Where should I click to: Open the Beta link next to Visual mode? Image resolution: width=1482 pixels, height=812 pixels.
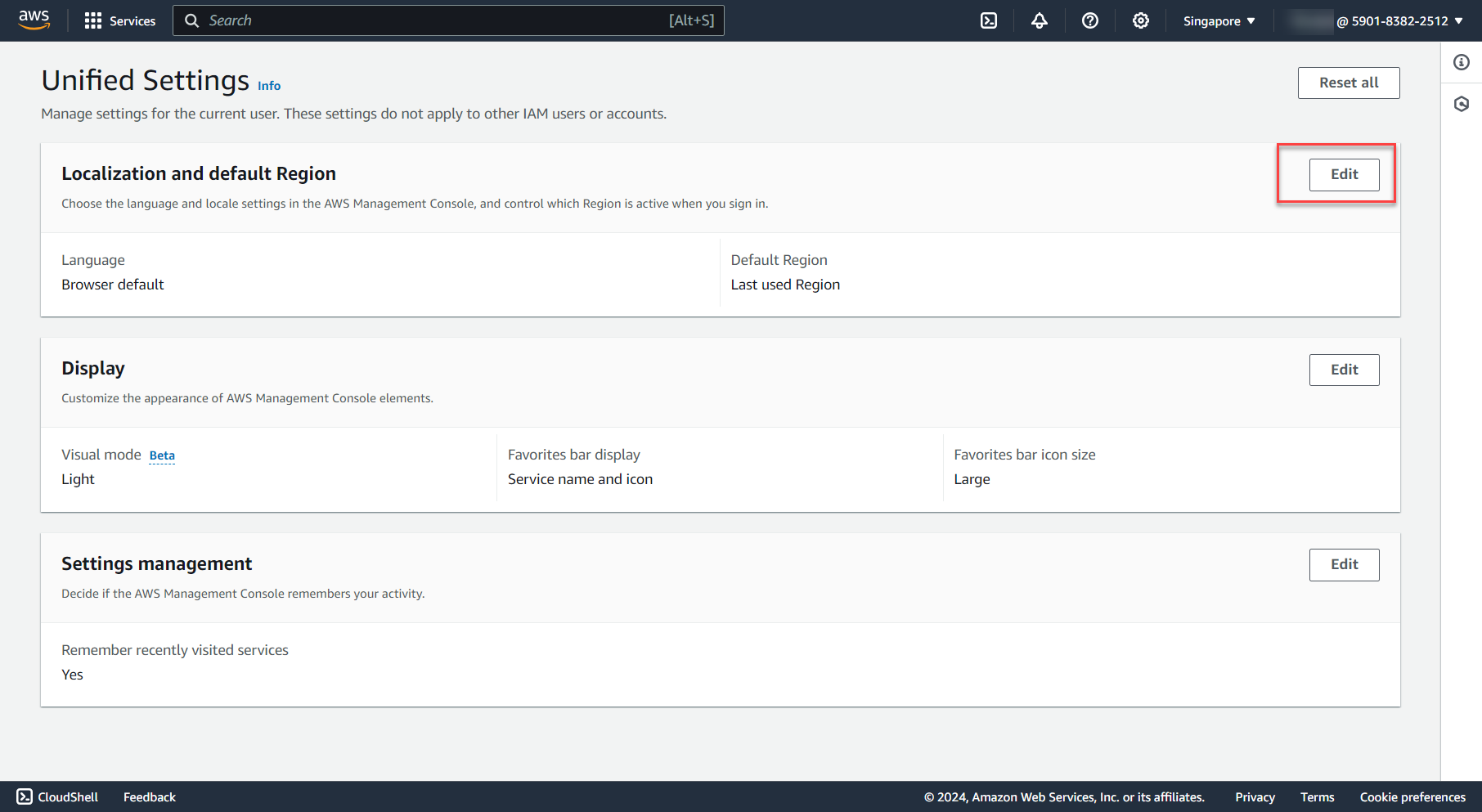pyautogui.click(x=161, y=455)
